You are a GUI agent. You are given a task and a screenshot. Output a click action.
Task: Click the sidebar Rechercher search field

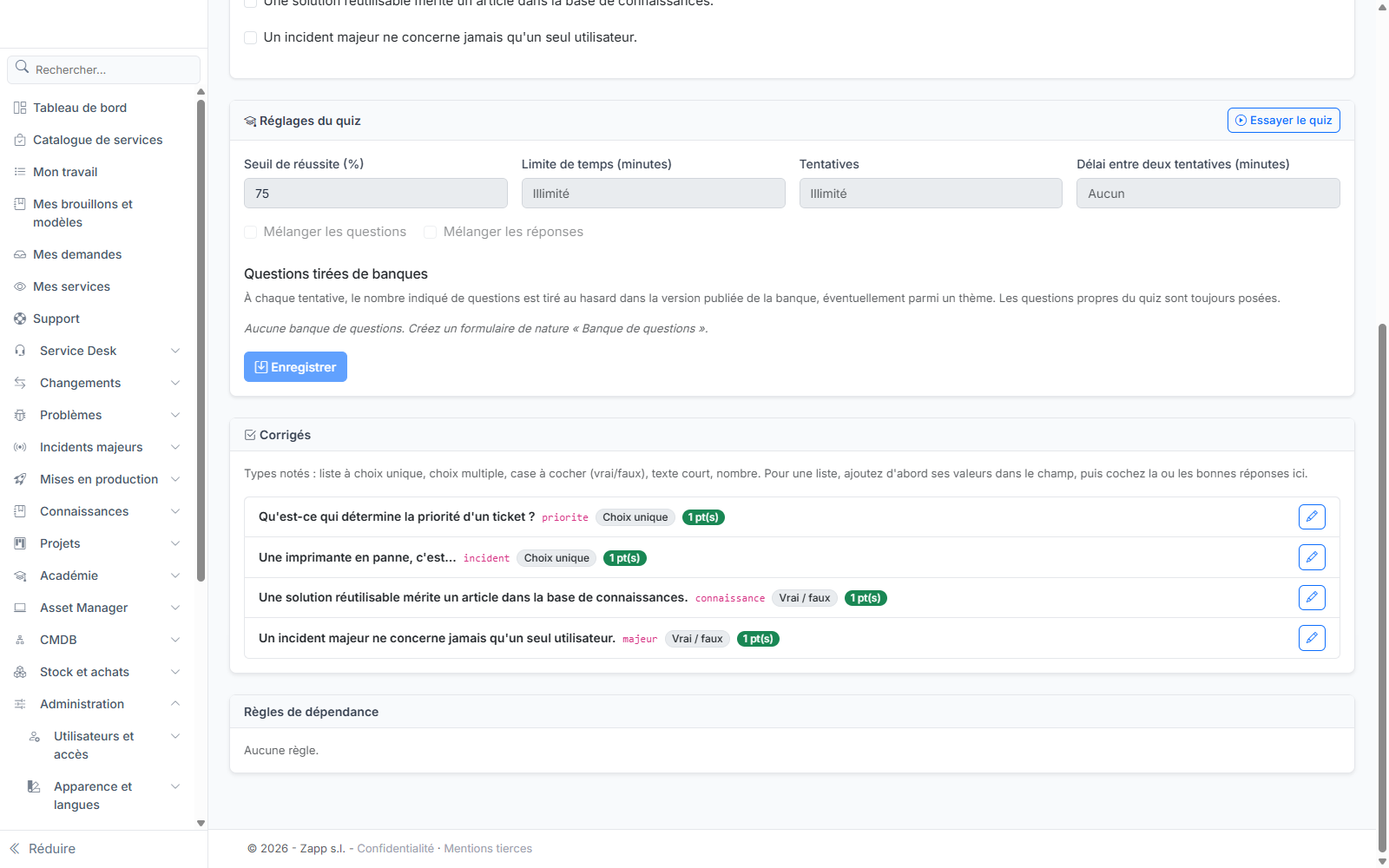click(104, 69)
